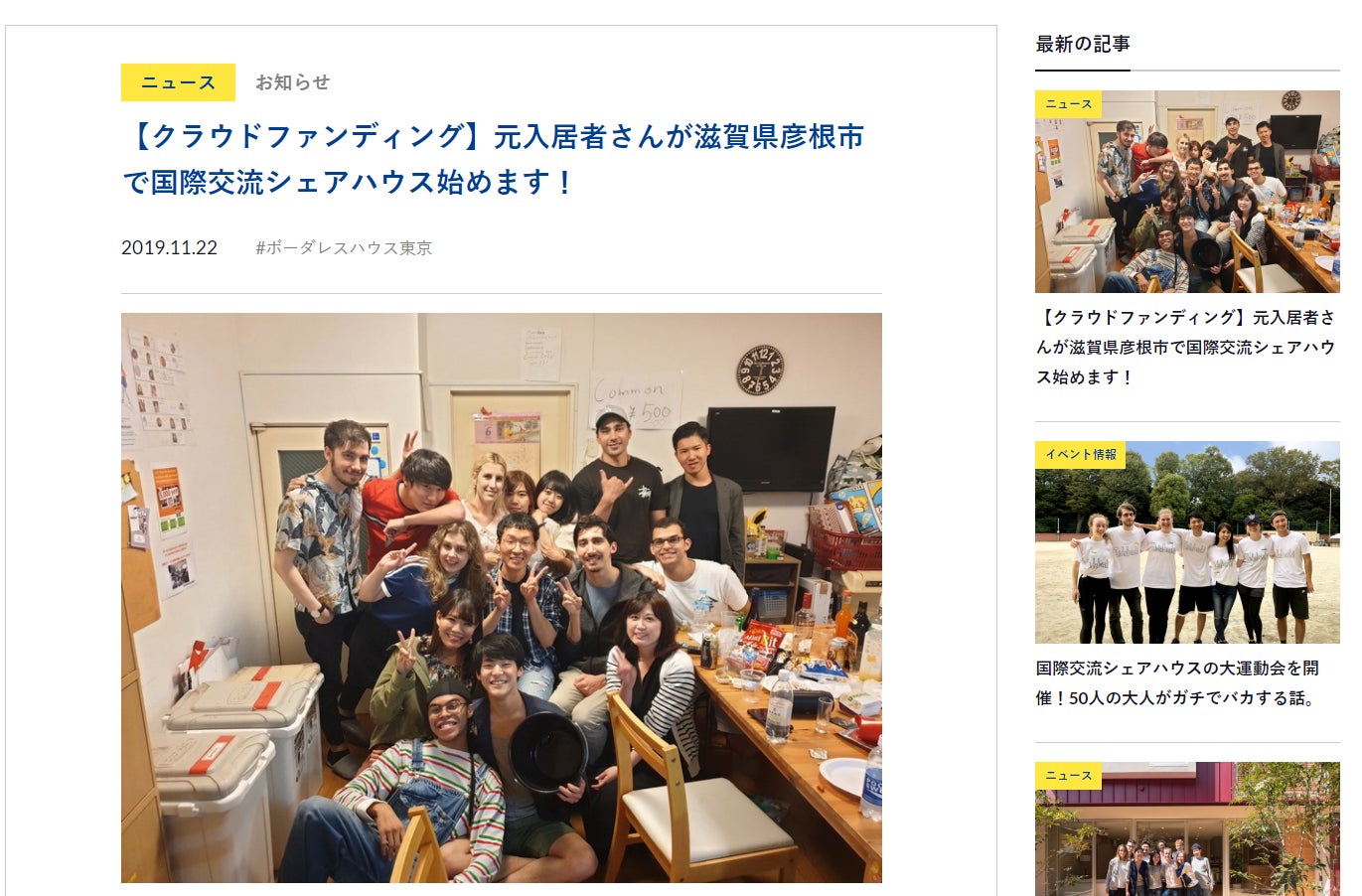
Task: Open the #ボーダレスハウス東京 hashtag link
Action: coord(344,248)
